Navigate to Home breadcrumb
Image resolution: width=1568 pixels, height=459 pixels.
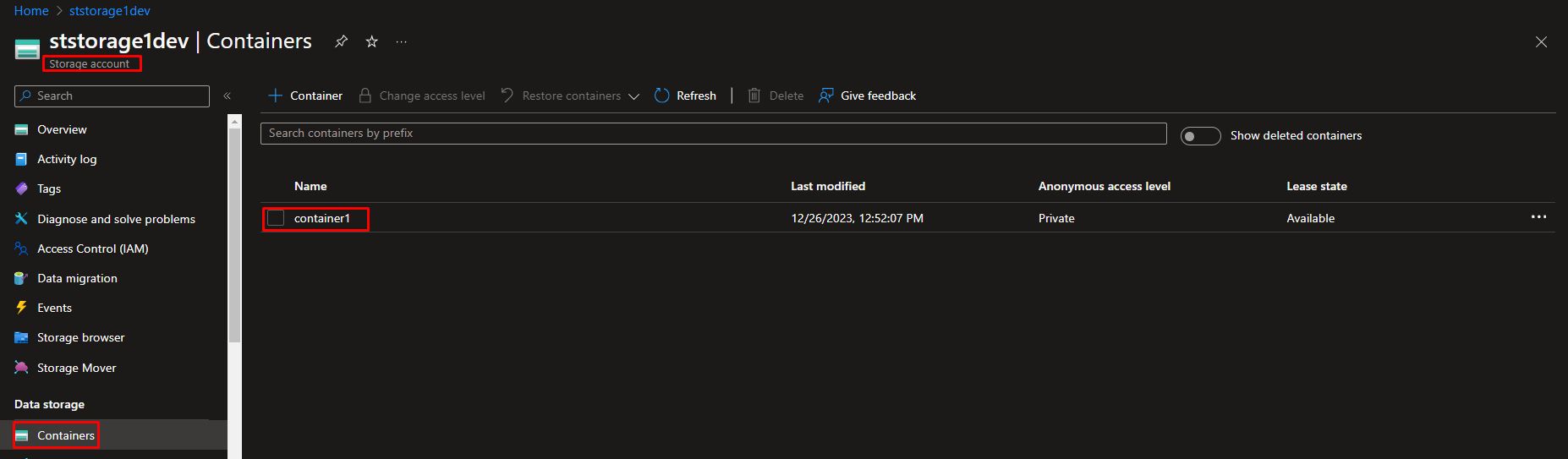(x=31, y=11)
